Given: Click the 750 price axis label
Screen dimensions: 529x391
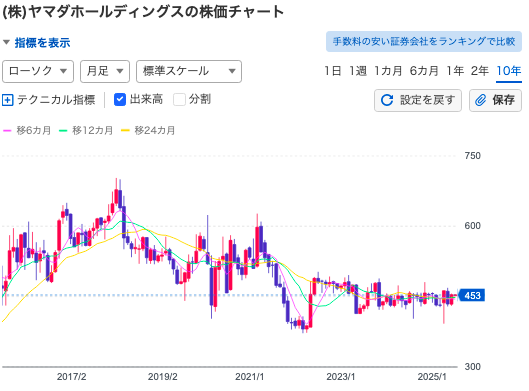Looking at the screenshot, I should 473,156.
